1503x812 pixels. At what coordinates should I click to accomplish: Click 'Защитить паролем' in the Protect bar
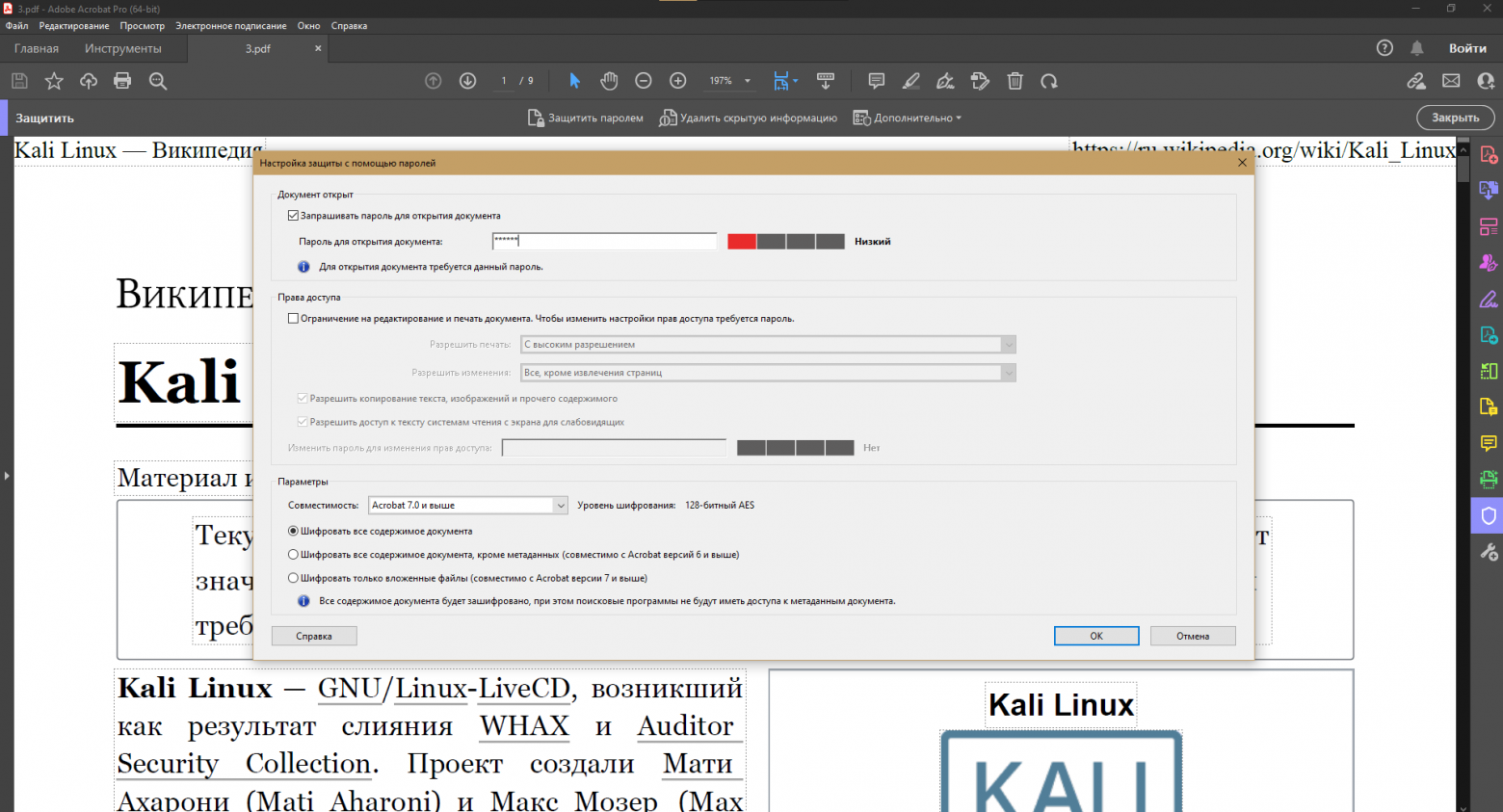(x=585, y=118)
